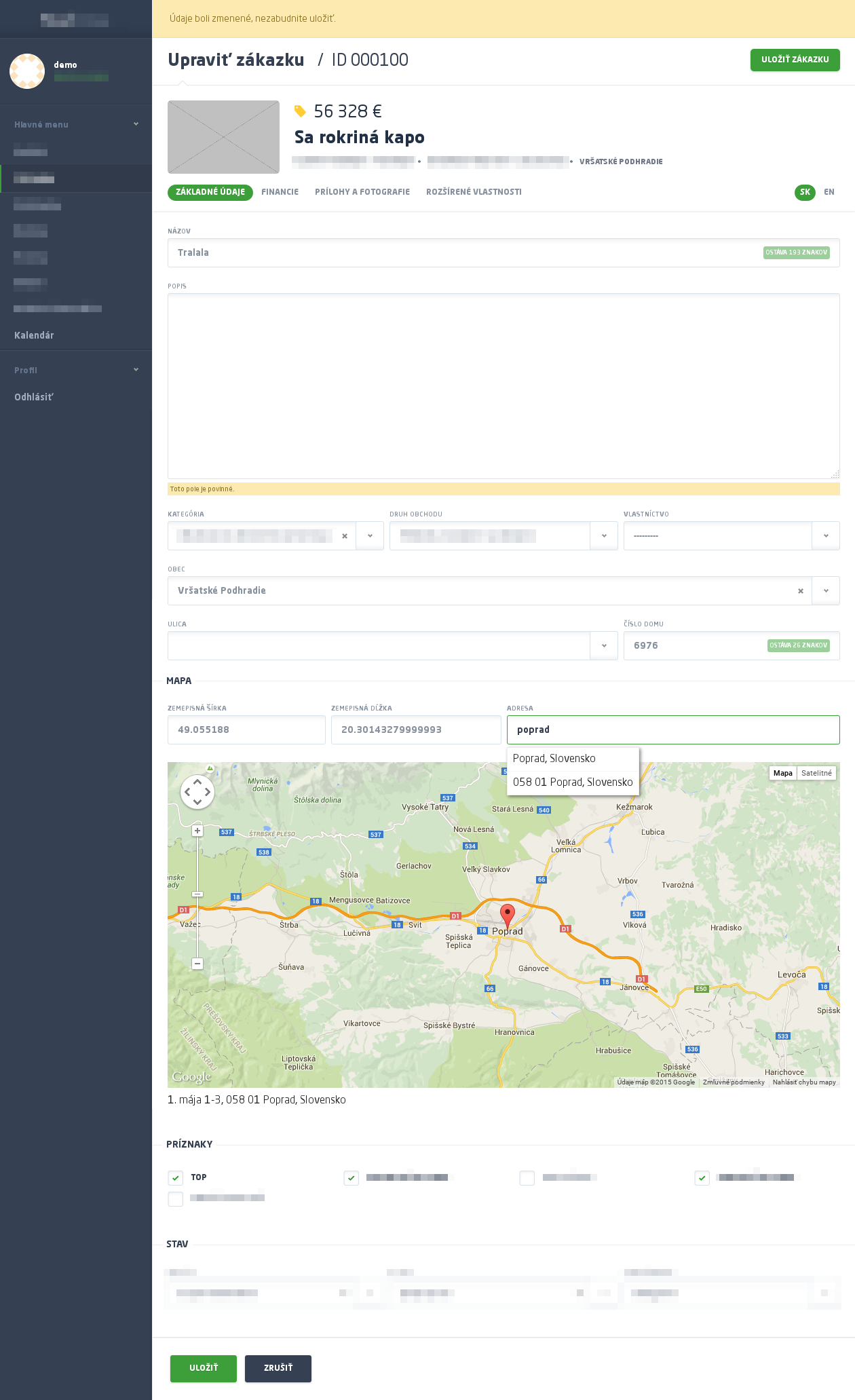The width and height of the screenshot is (855, 1400).
Task: Expand the Druh obchodu dropdown
Action: [603, 536]
